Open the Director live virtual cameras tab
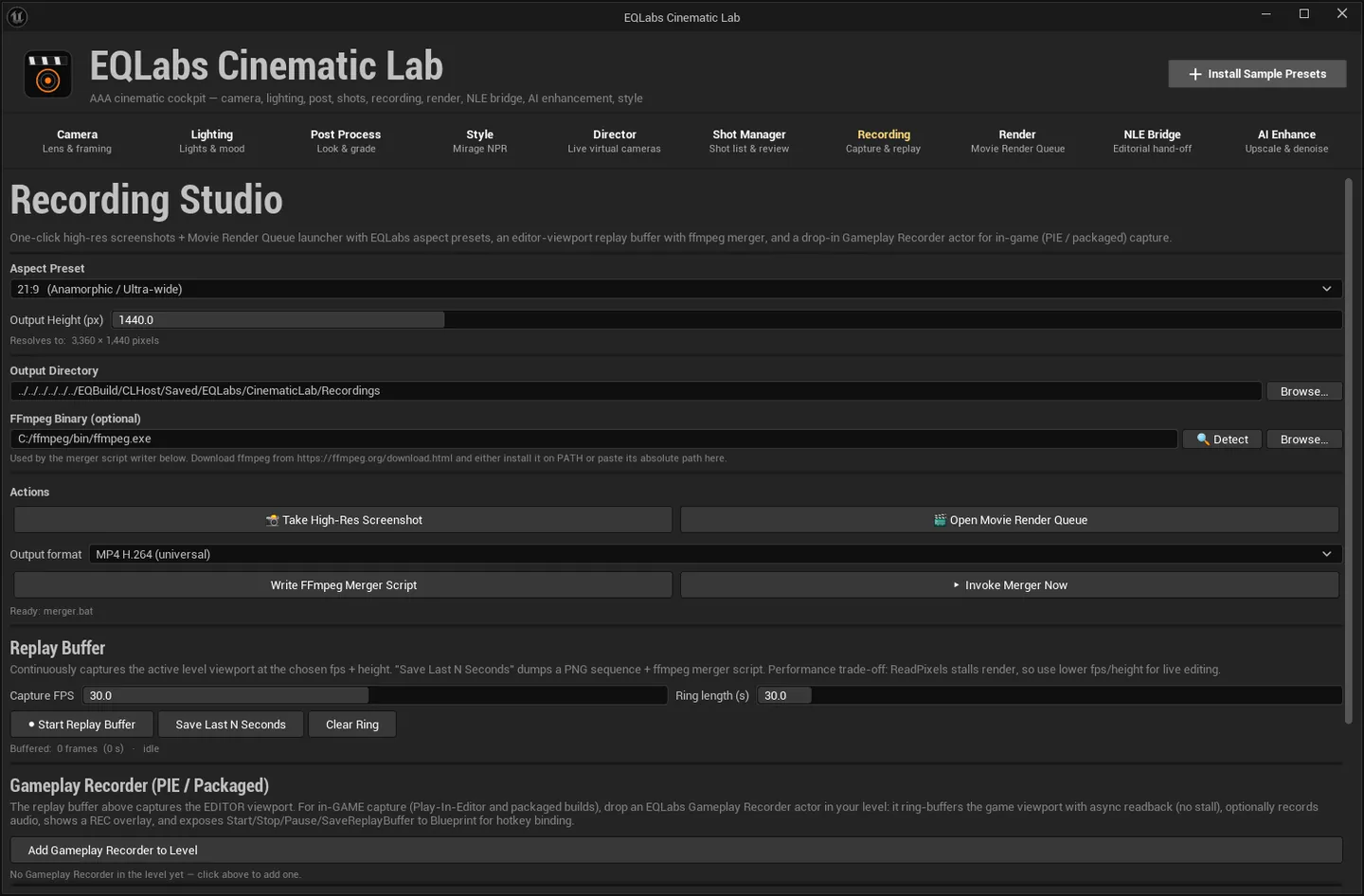Image resolution: width=1364 pixels, height=896 pixels. pyautogui.click(x=615, y=141)
